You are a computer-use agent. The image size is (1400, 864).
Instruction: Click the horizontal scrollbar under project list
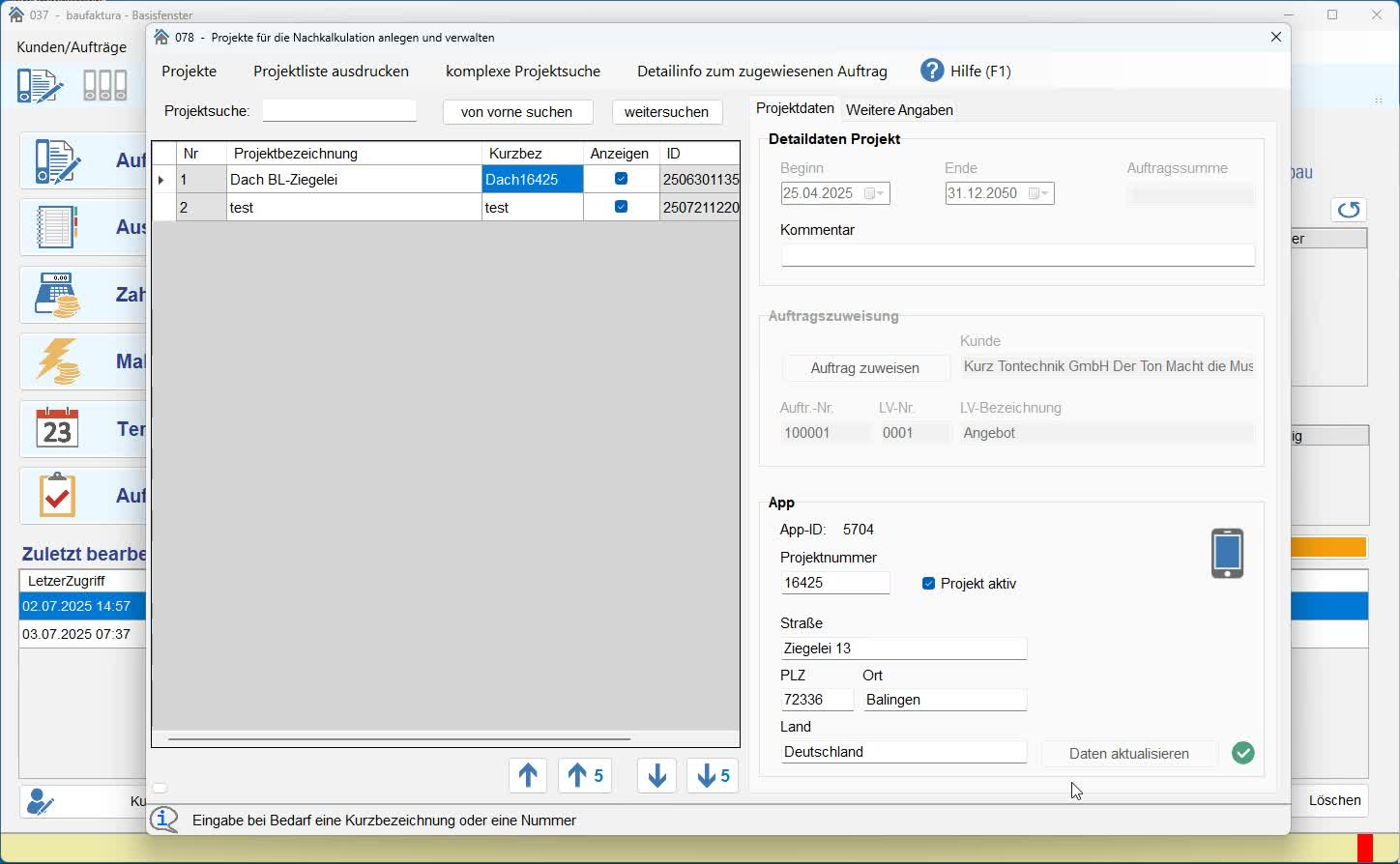[399, 739]
